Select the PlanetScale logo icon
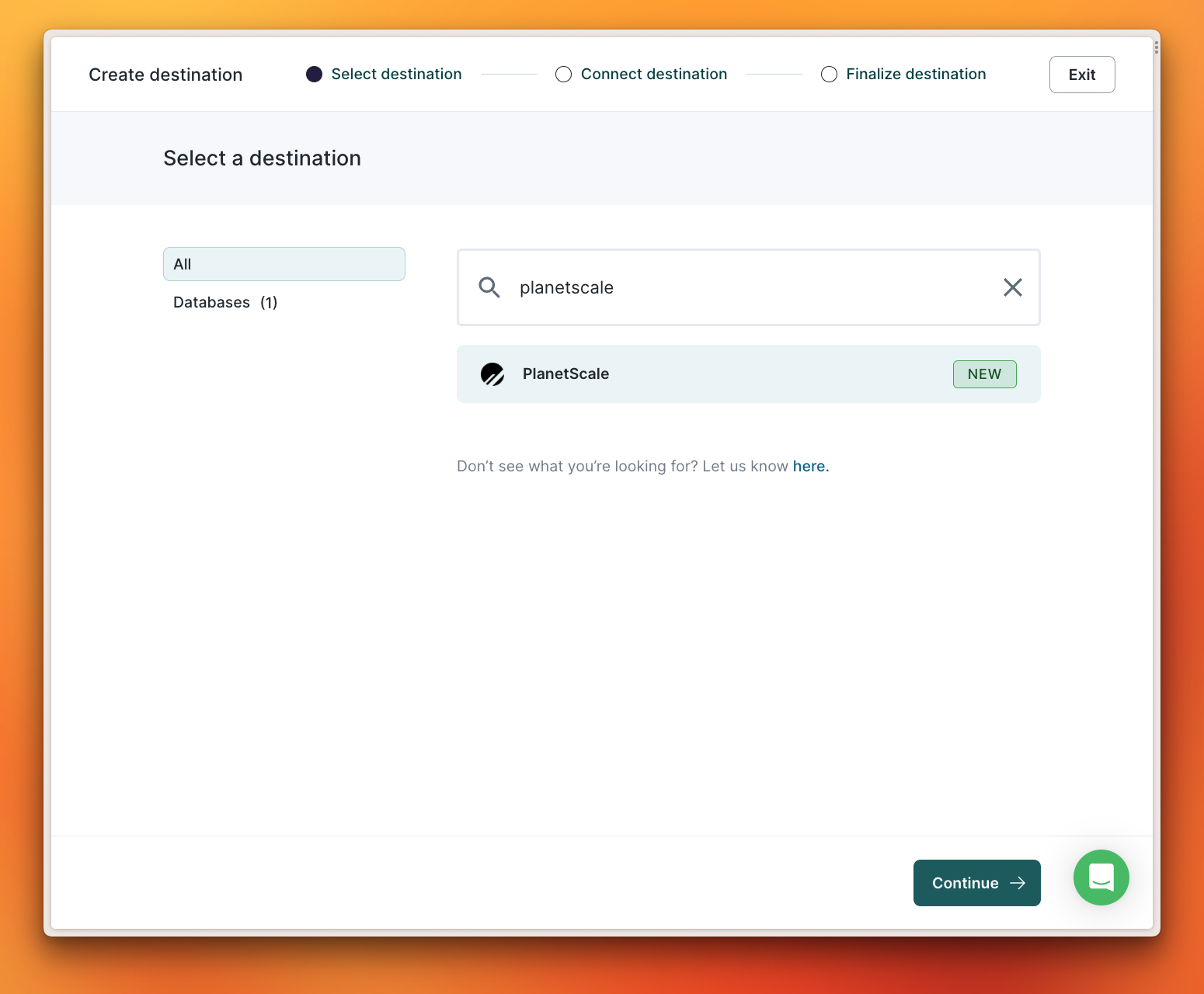The width and height of the screenshot is (1204, 994). 492,374
